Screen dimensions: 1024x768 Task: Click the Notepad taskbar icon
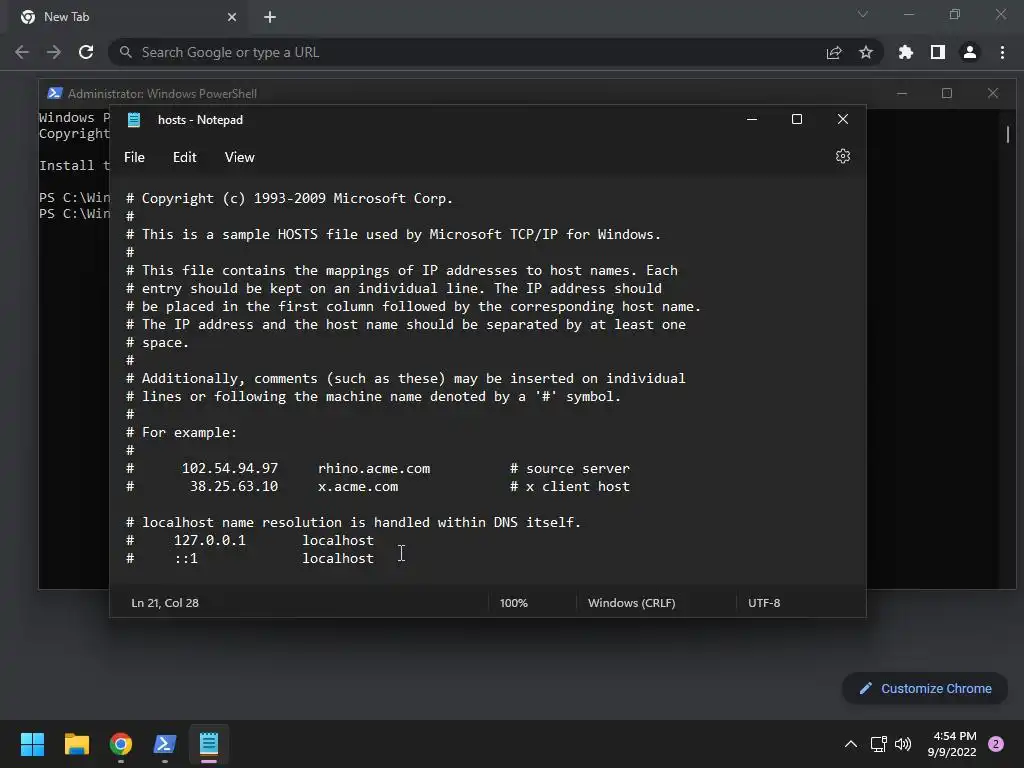click(x=209, y=744)
